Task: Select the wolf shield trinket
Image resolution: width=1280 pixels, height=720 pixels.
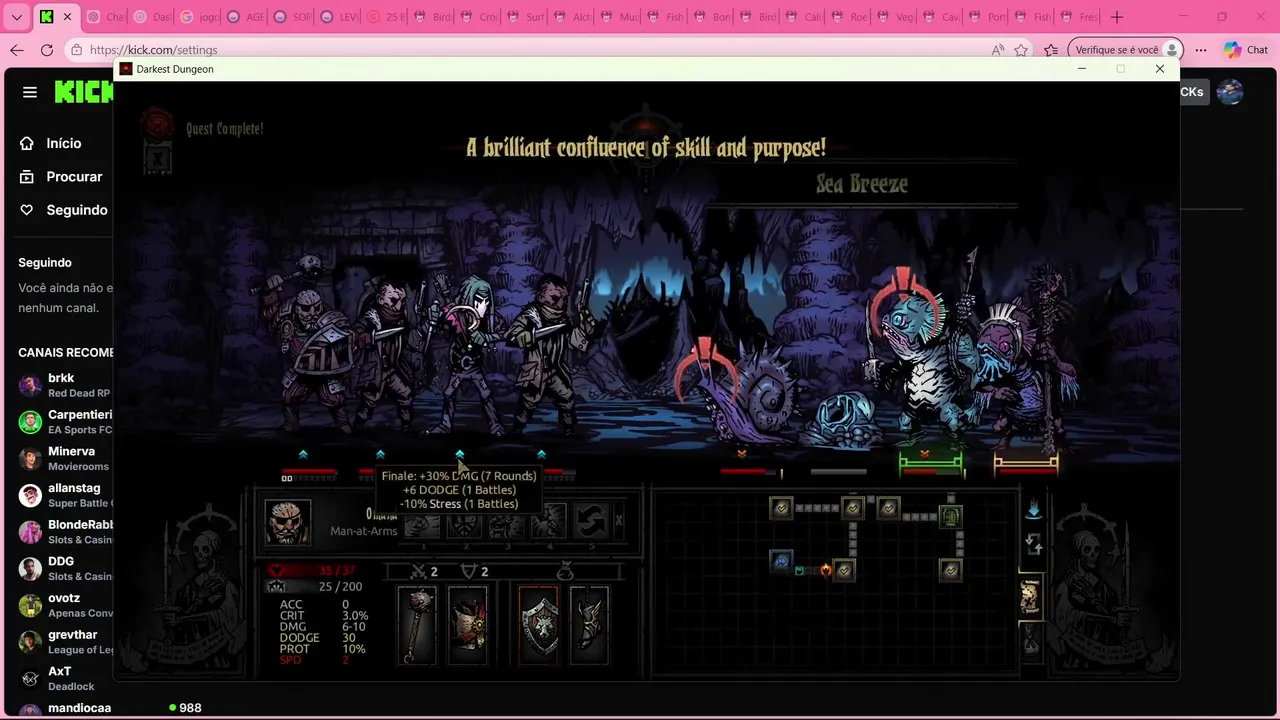Action: point(538,626)
